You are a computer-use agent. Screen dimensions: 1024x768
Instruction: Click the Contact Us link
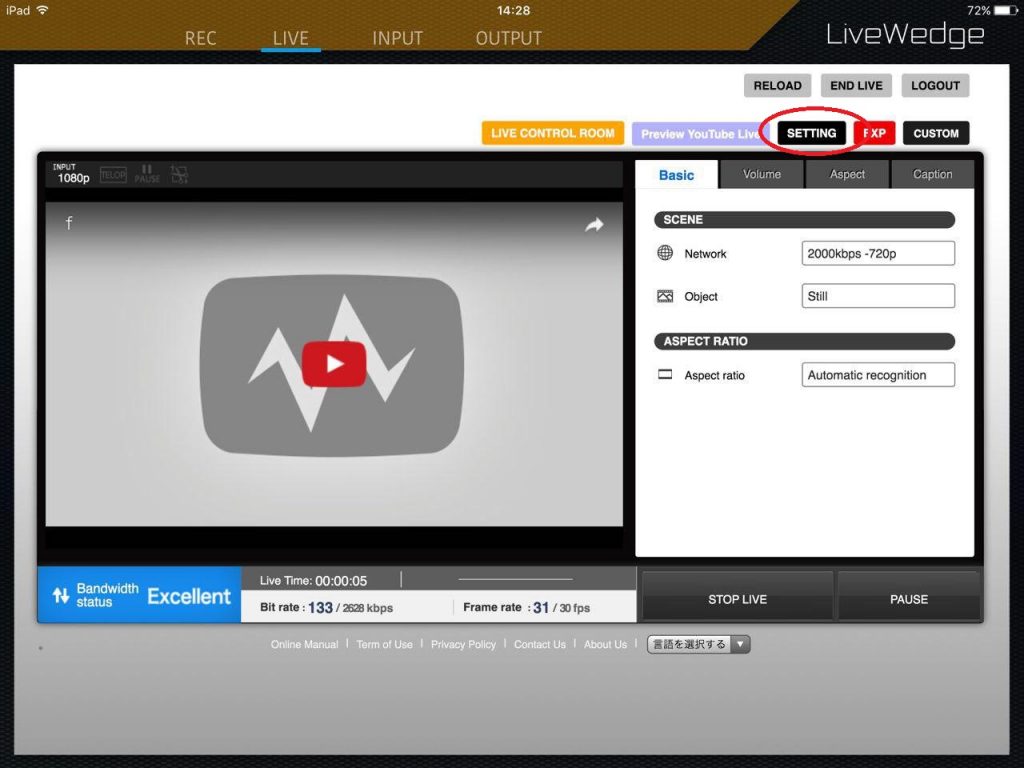tap(539, 645)
